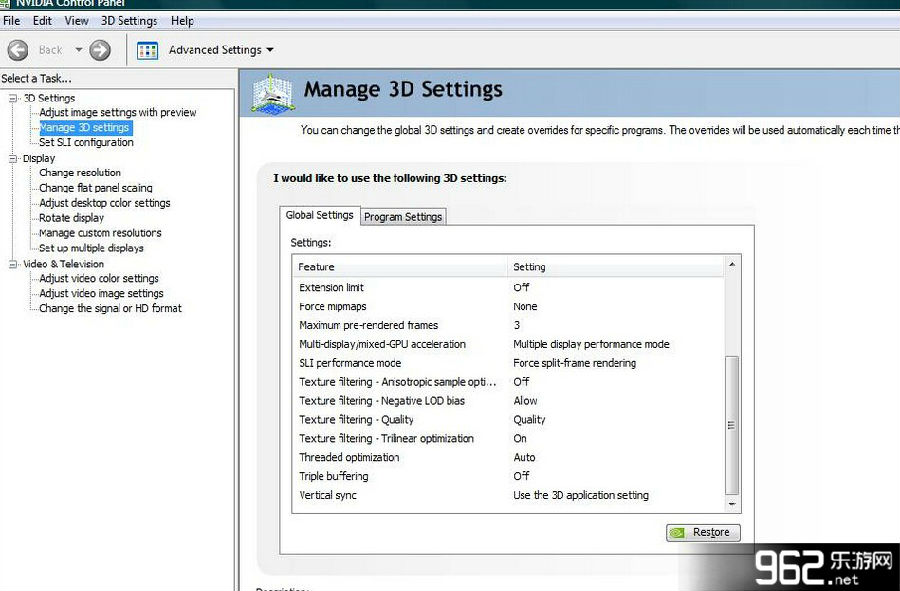The height and width of the screenshot is (591, 900).
Task: Click the Restore button
Action: pos(703,532)
